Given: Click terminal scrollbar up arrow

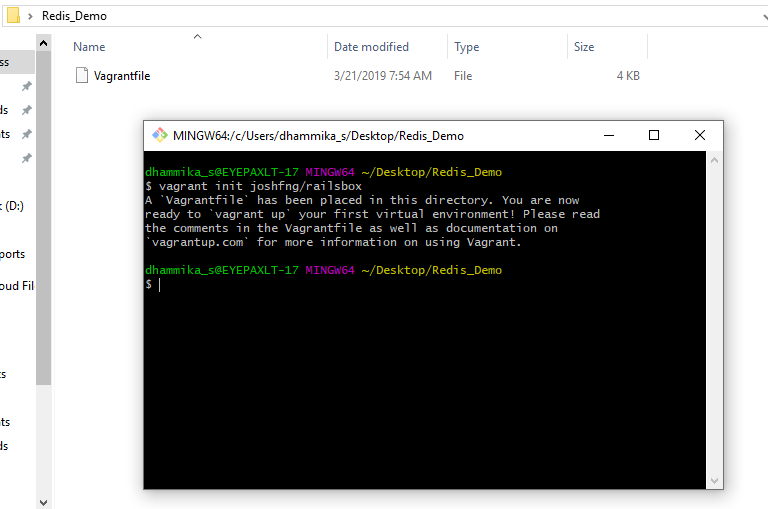Looking at the screenshot, I should pos(714,160).
